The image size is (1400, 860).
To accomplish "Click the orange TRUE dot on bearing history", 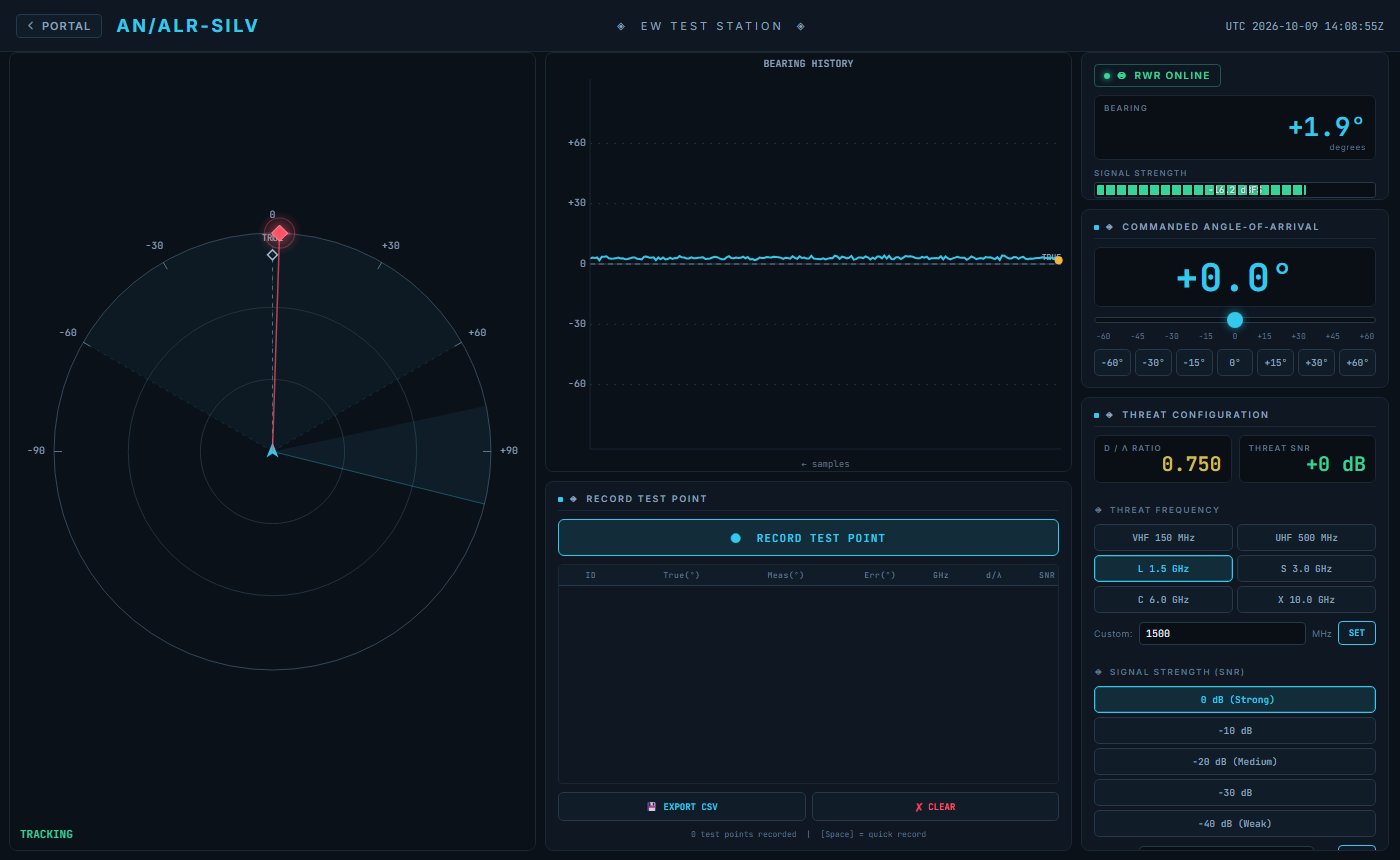I will (1058, 260).
